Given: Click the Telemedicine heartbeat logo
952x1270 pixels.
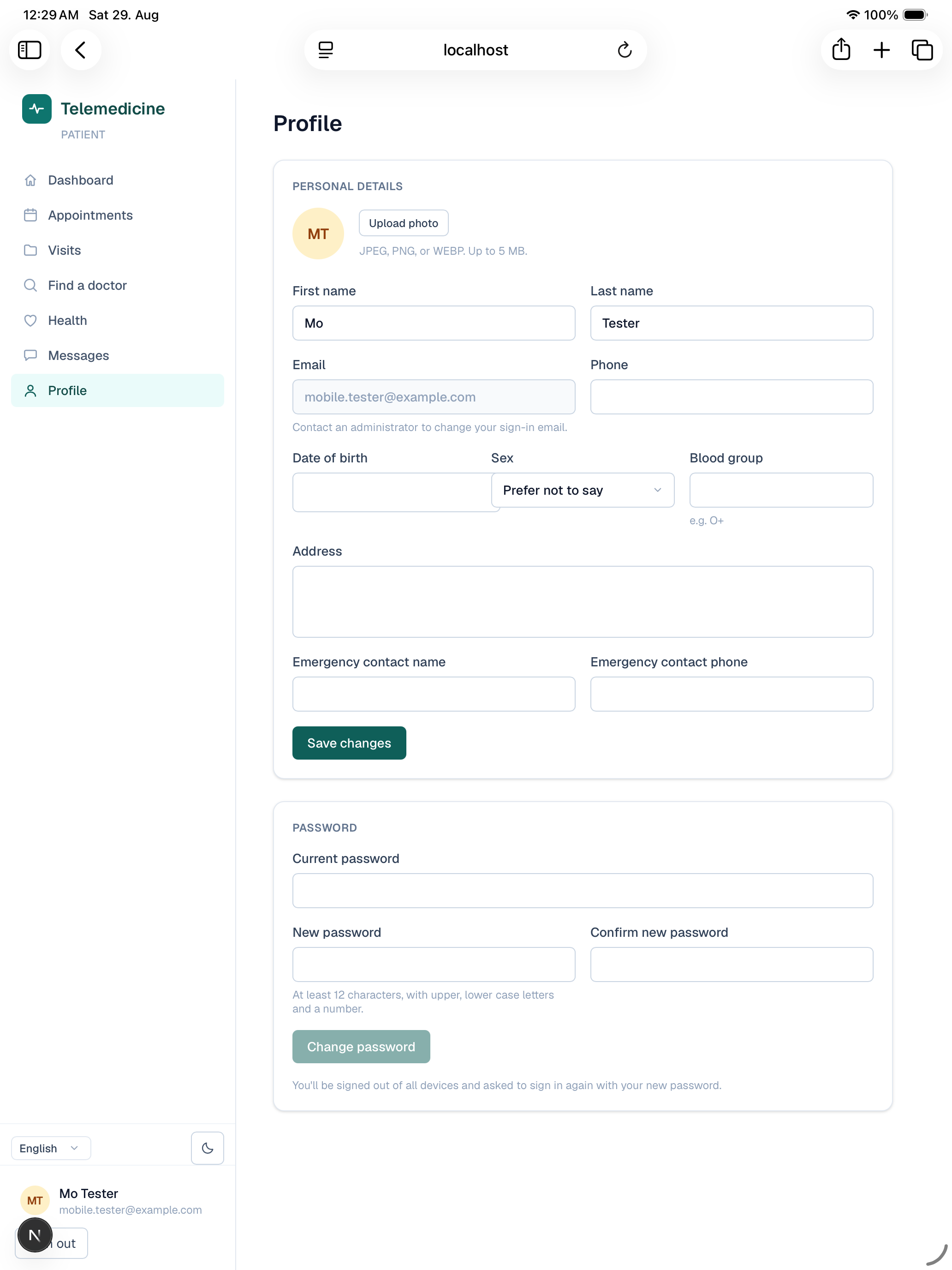Looking at the screenshot, I should [37, 108].
